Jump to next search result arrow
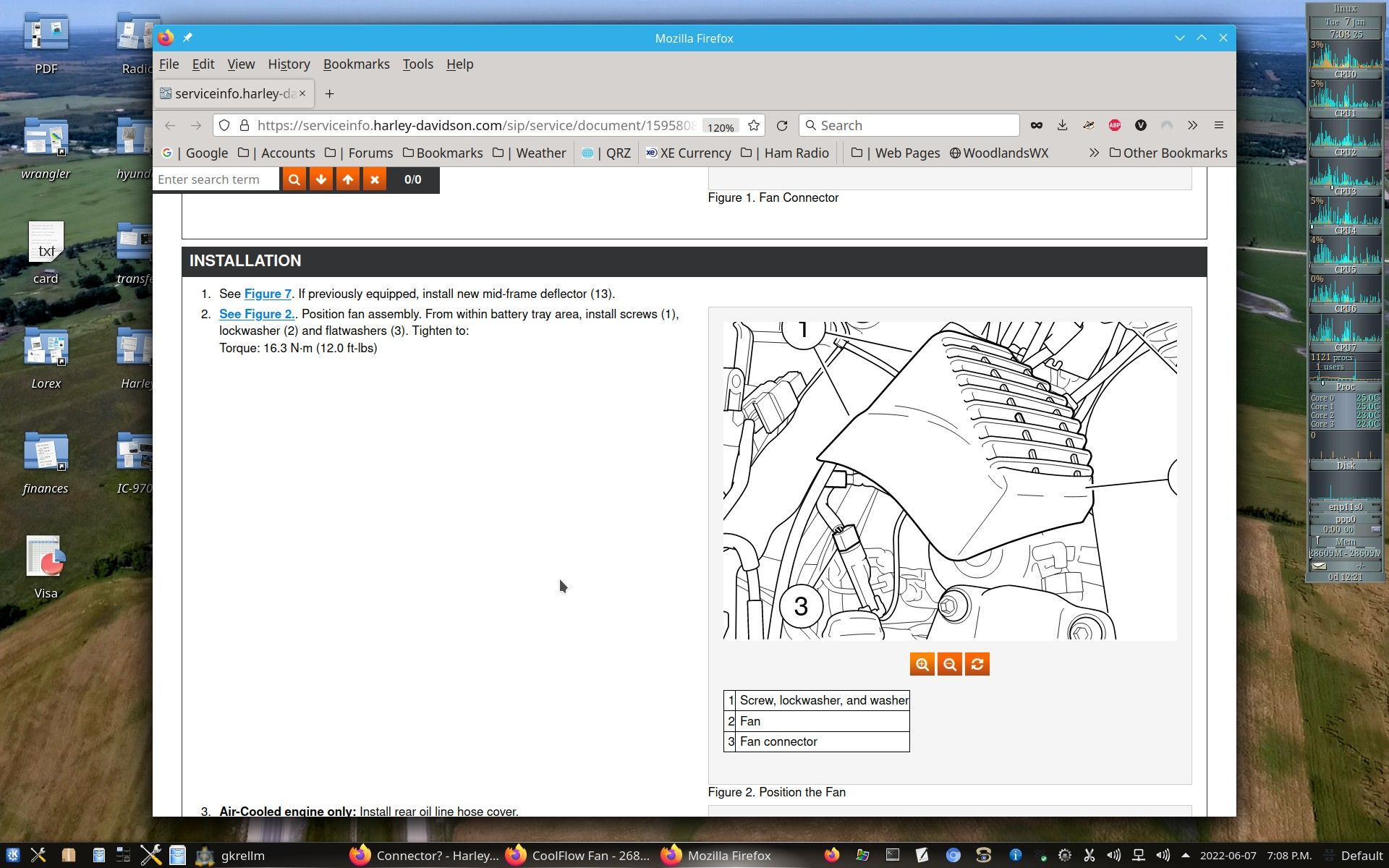1389x868 pixels. point(320,179)
